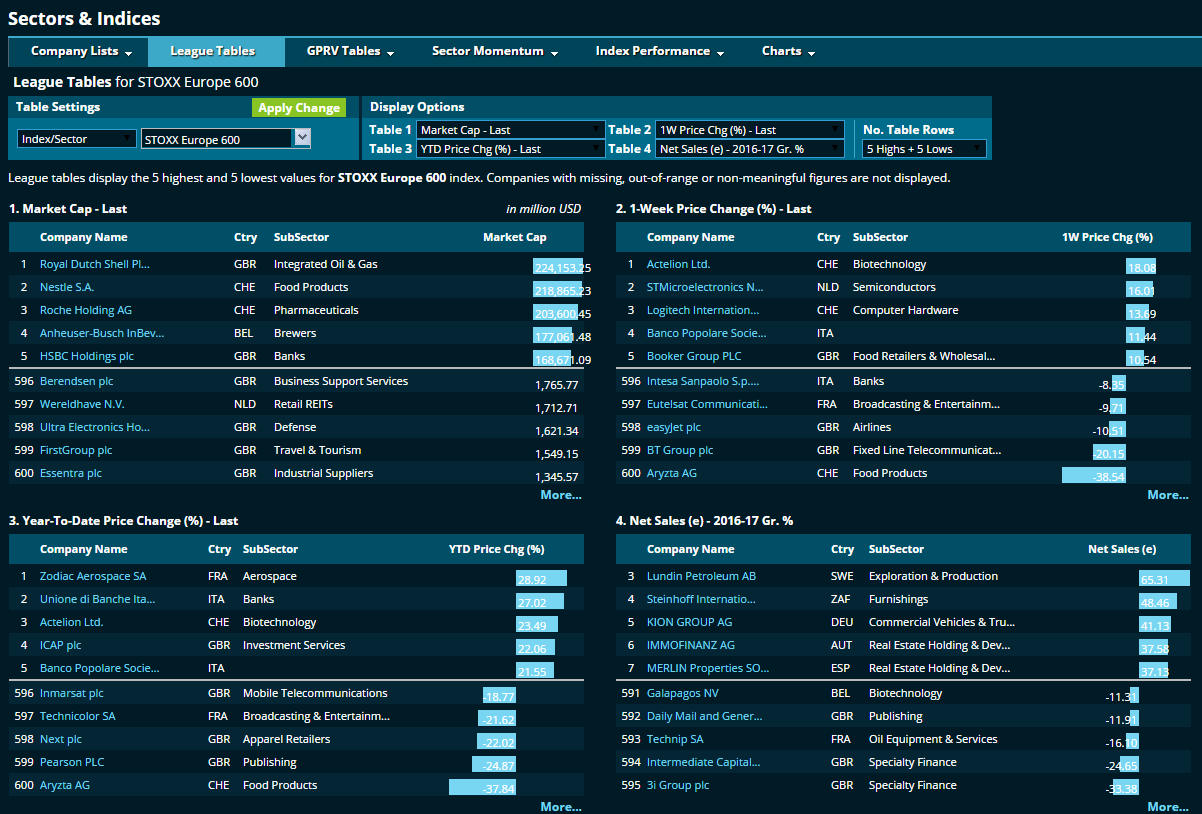This screenshot has width=1202, height=814.
Task: Open Table 1 Market Cap dropdown
Action: [x=511, y=130]
